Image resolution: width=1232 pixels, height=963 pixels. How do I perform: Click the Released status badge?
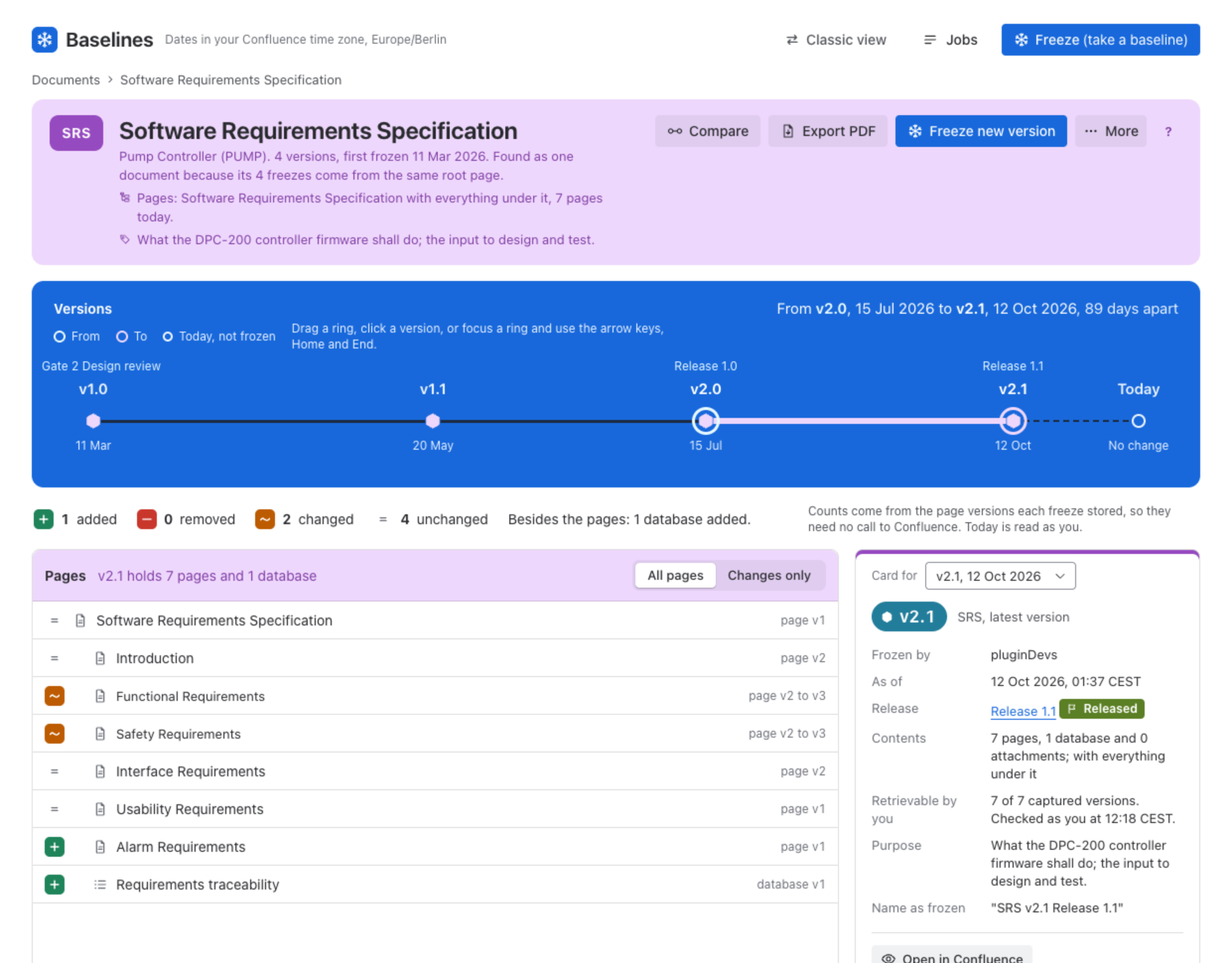(x=1101, y=708)
